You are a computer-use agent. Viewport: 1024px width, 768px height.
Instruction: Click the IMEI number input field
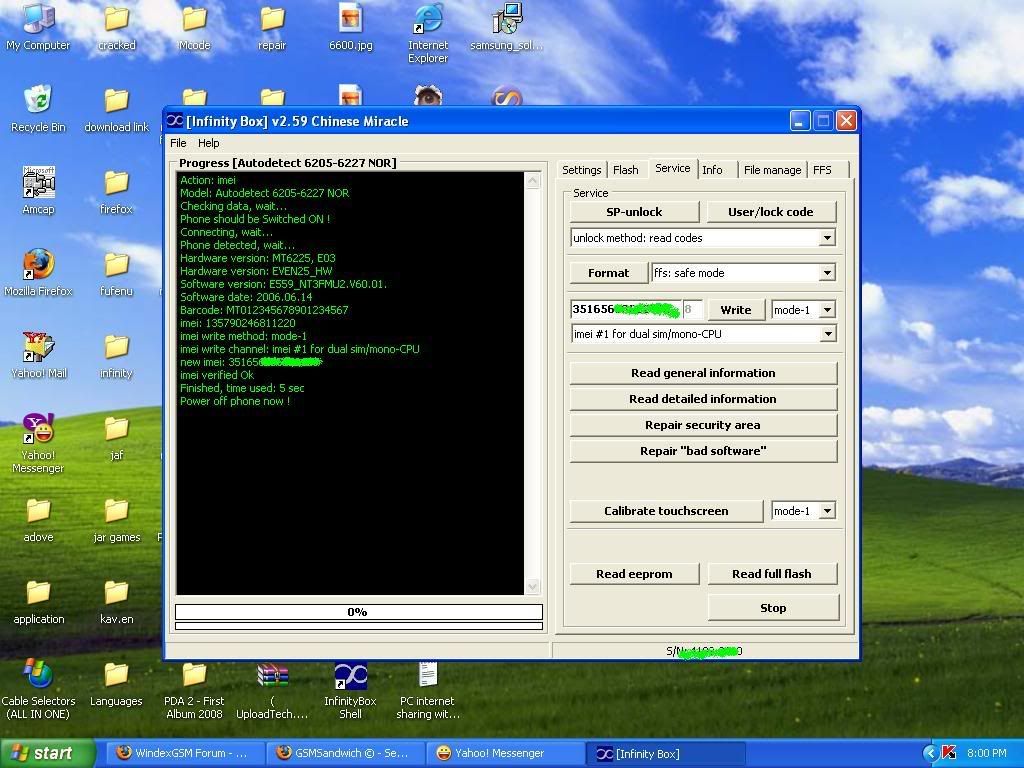tap(626, 310)
